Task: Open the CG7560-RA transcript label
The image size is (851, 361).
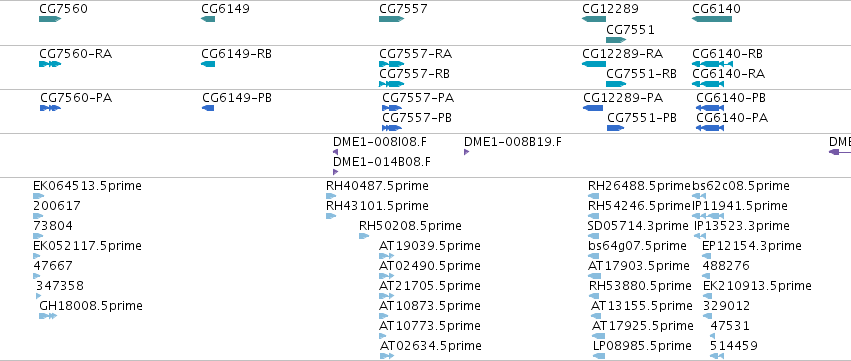Action: click(75, 54)
